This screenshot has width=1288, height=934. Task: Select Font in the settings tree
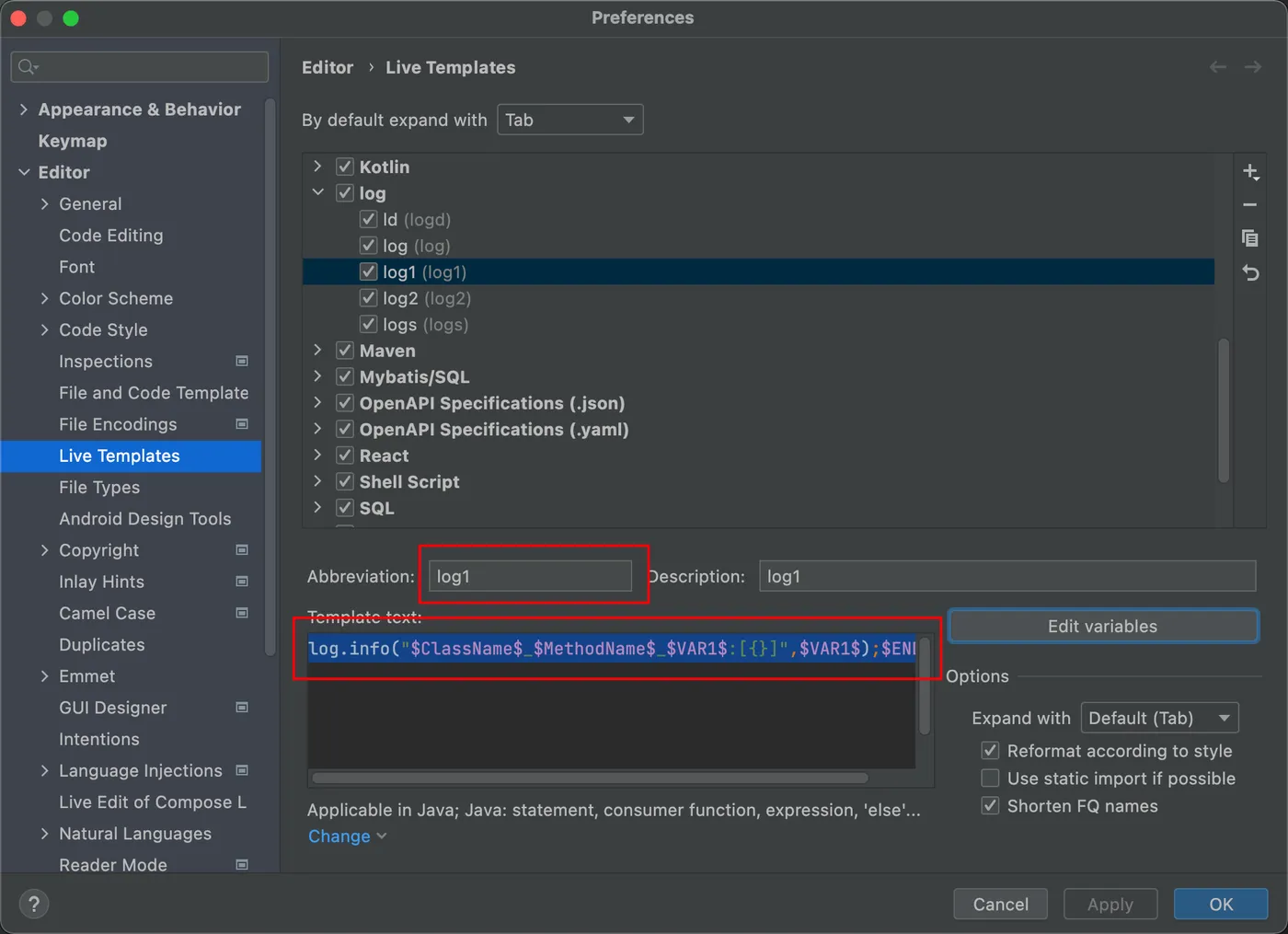pyautogui.click(x=77, y=267)
